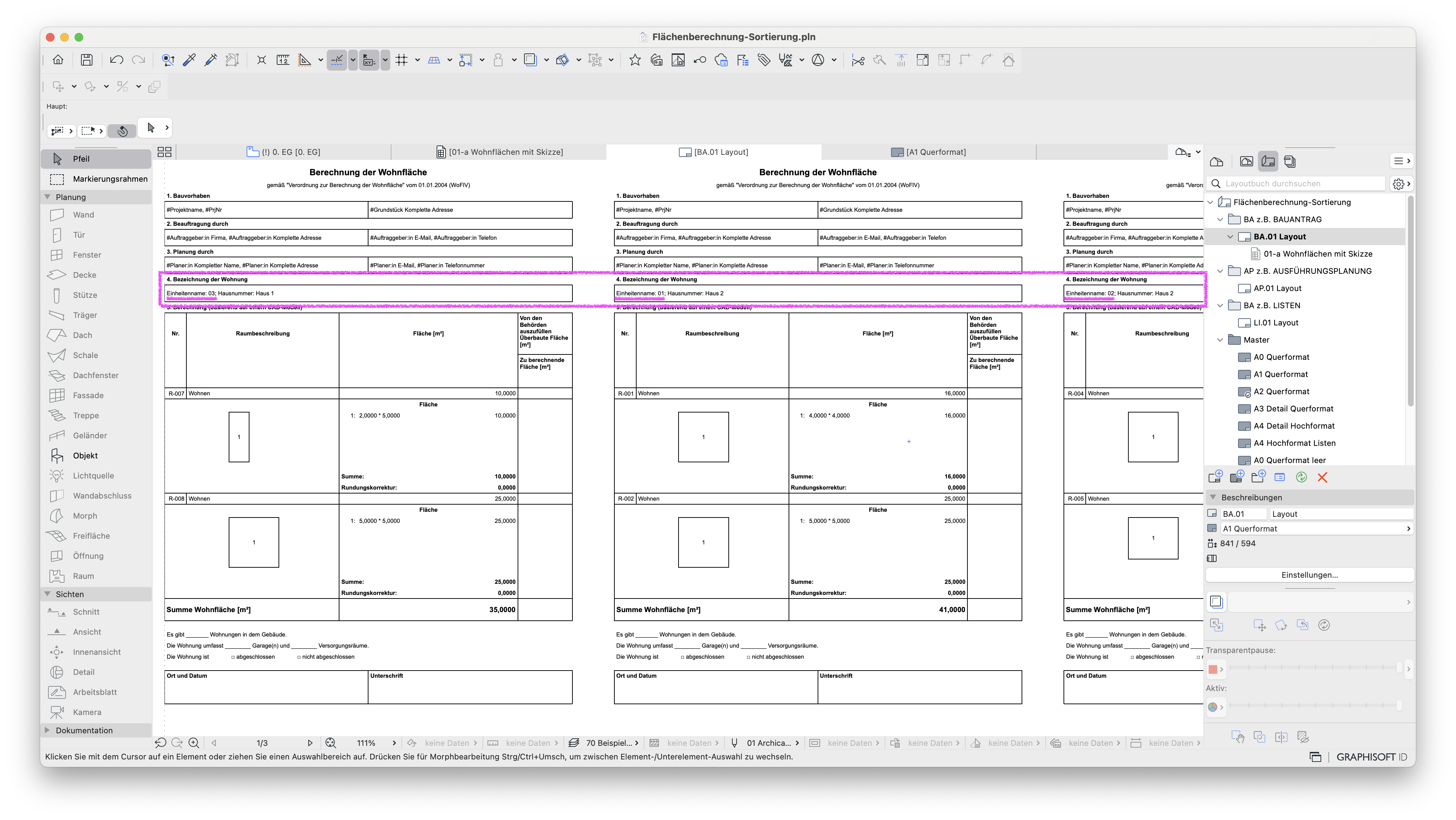Open the navigator hamburger menu button
The image size is (1456, 820).
(1402, 162)
